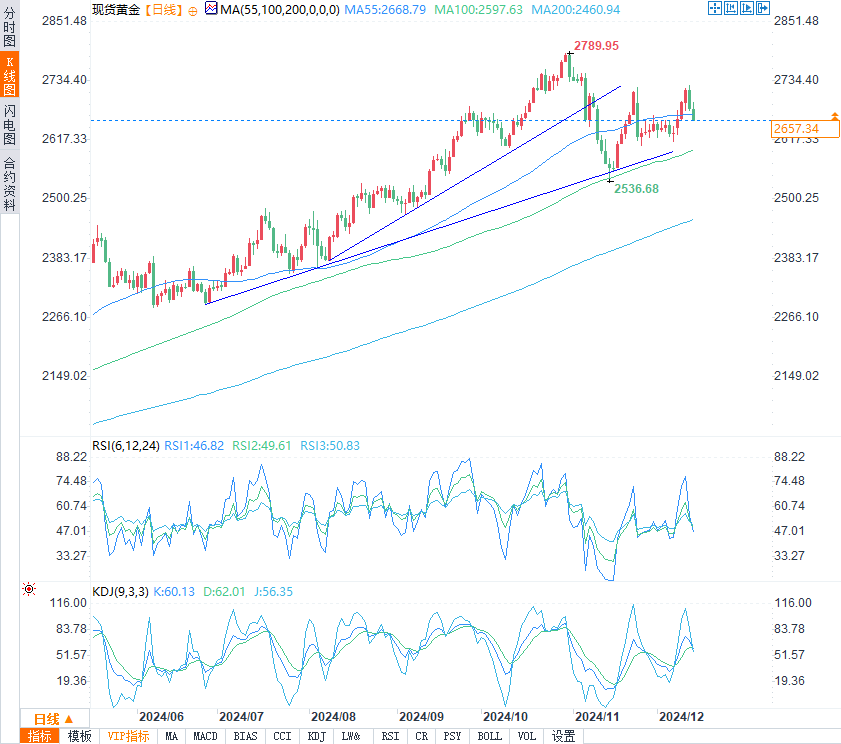Click the orange alert icon above 2657.34 price

tap(835, 116)
